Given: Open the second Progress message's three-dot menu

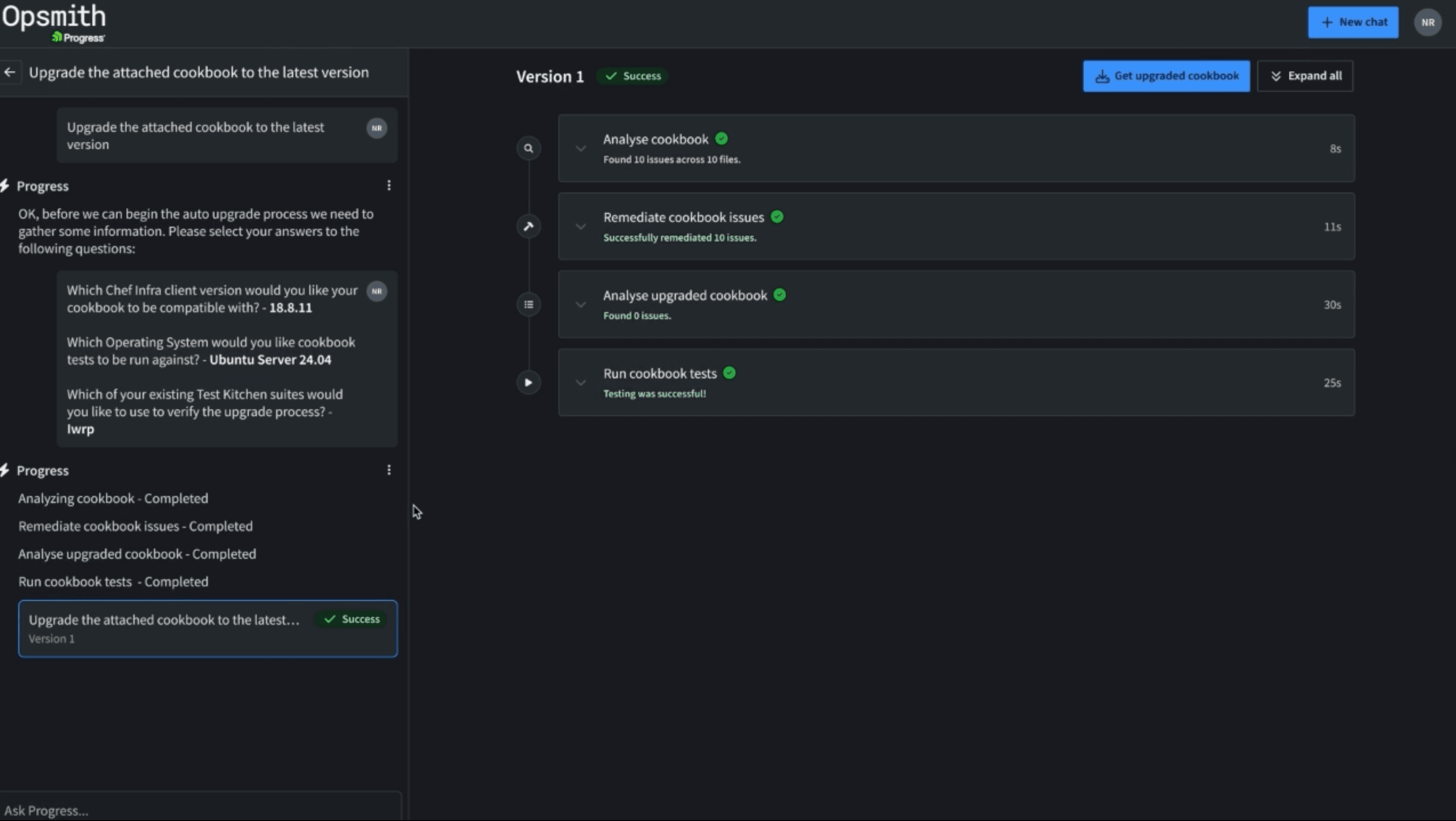Looking at the screenshot, I should point(389,470).
